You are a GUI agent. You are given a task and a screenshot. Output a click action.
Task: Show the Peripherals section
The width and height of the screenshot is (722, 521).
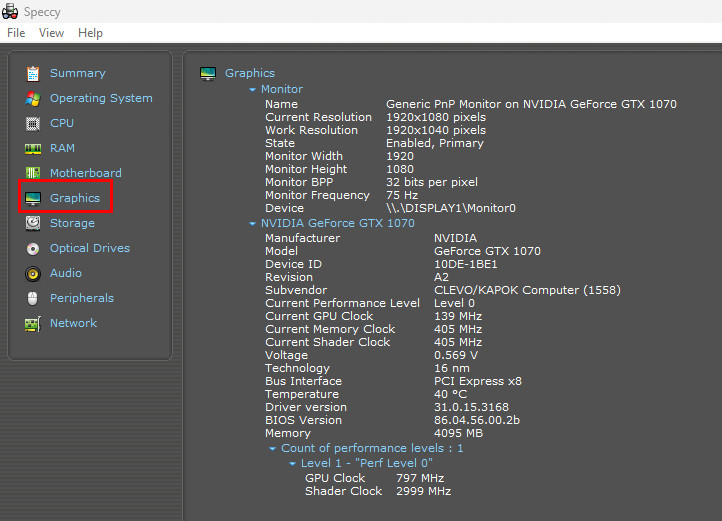click(82, 298)
